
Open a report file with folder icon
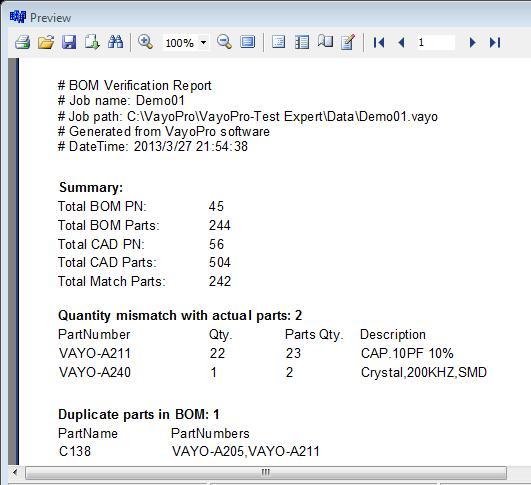tap(46, 42)
